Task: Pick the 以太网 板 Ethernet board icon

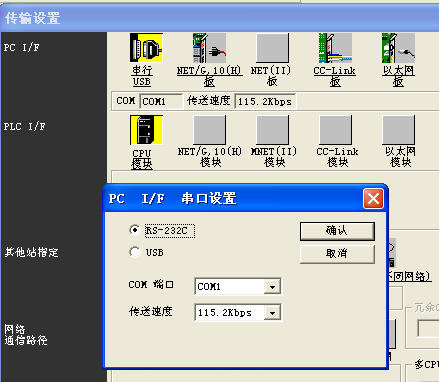Action: (x=398, y=48)
